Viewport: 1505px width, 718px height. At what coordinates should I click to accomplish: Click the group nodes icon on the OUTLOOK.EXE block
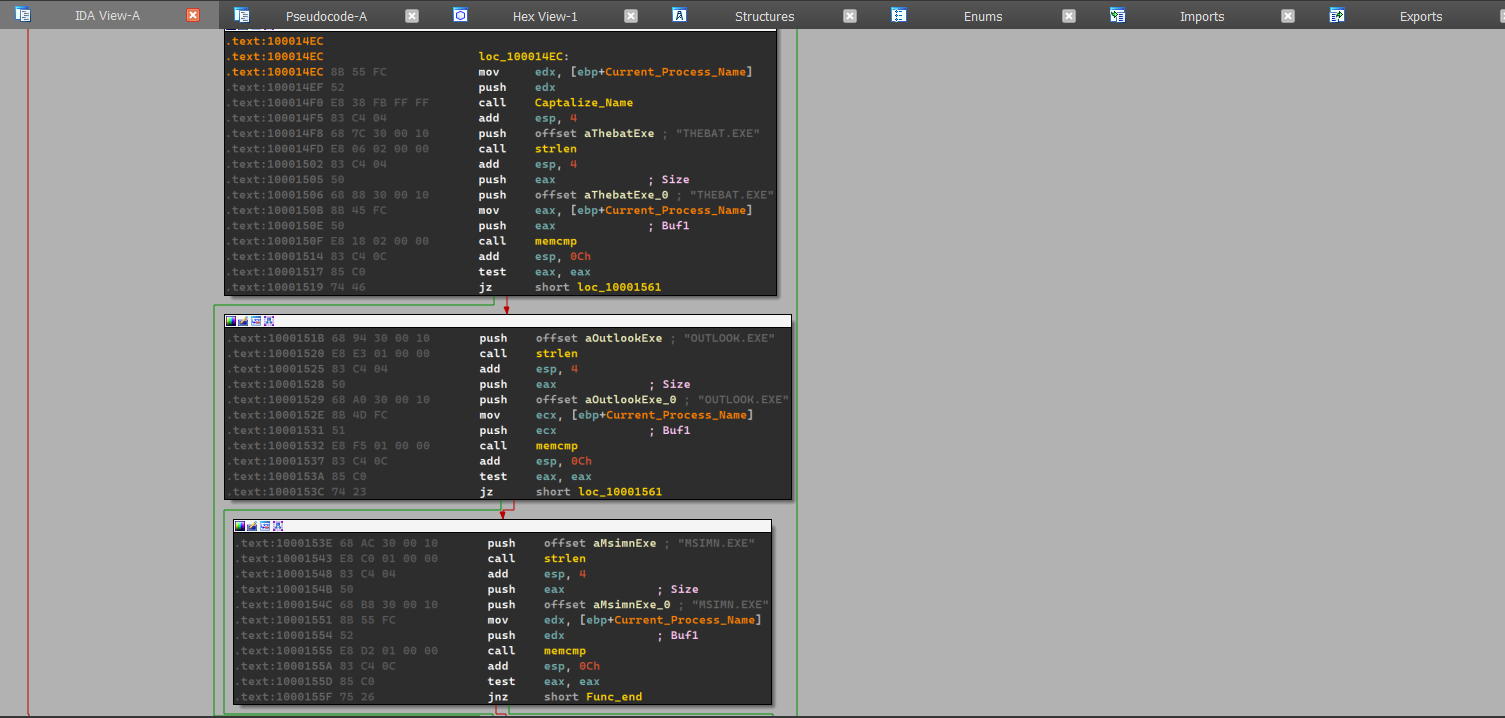pos(256,321)
